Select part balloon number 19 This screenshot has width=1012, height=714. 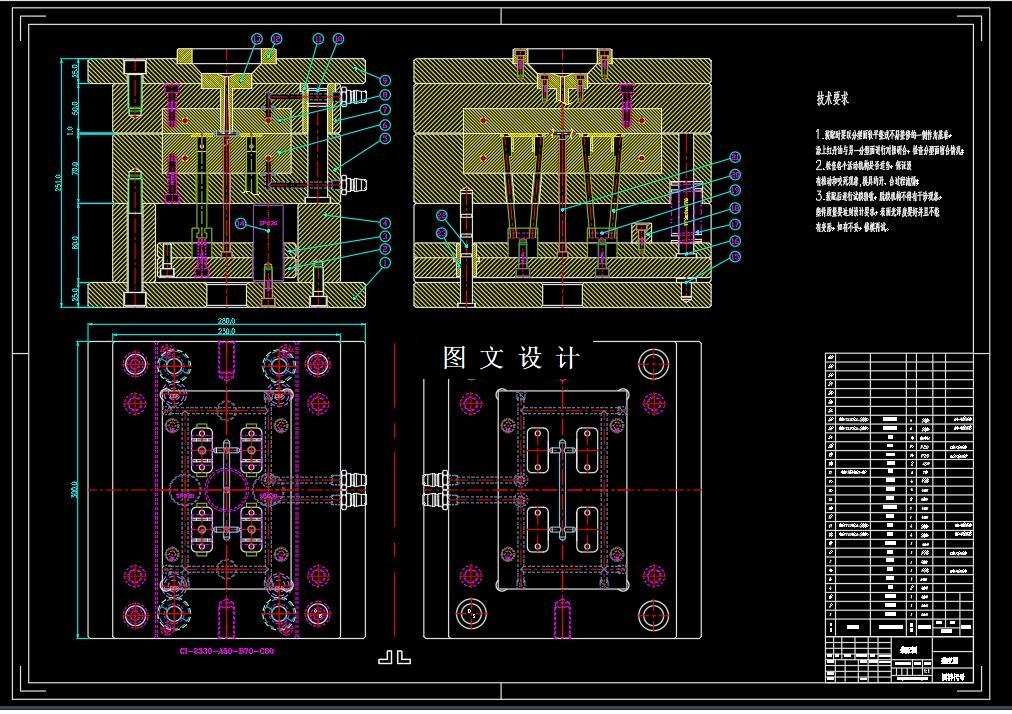point(735,190)
